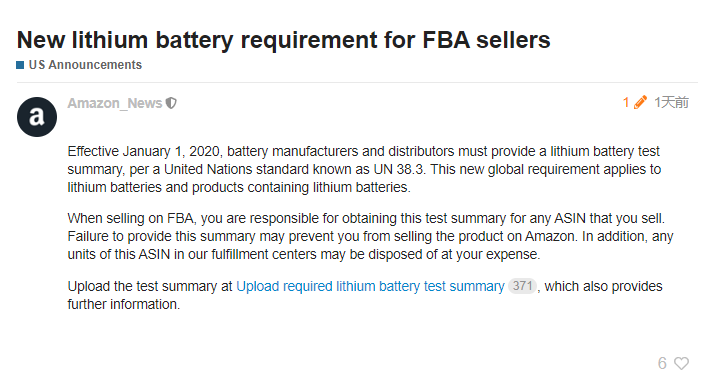Image resolution: width=727 pixels, height=384 pixels.
Task: View who liked via the 6 count
Action: [x=662, y=363]
